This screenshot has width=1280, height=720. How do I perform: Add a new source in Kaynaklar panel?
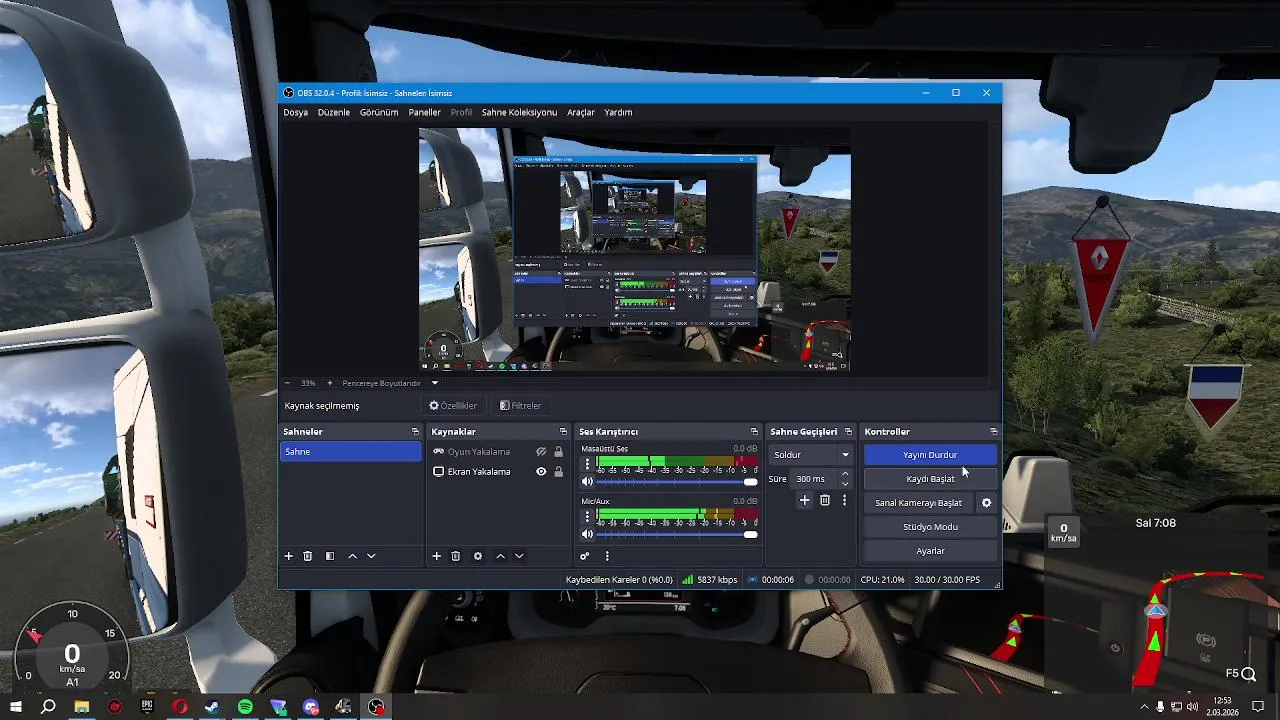click(x=436, y=556)
